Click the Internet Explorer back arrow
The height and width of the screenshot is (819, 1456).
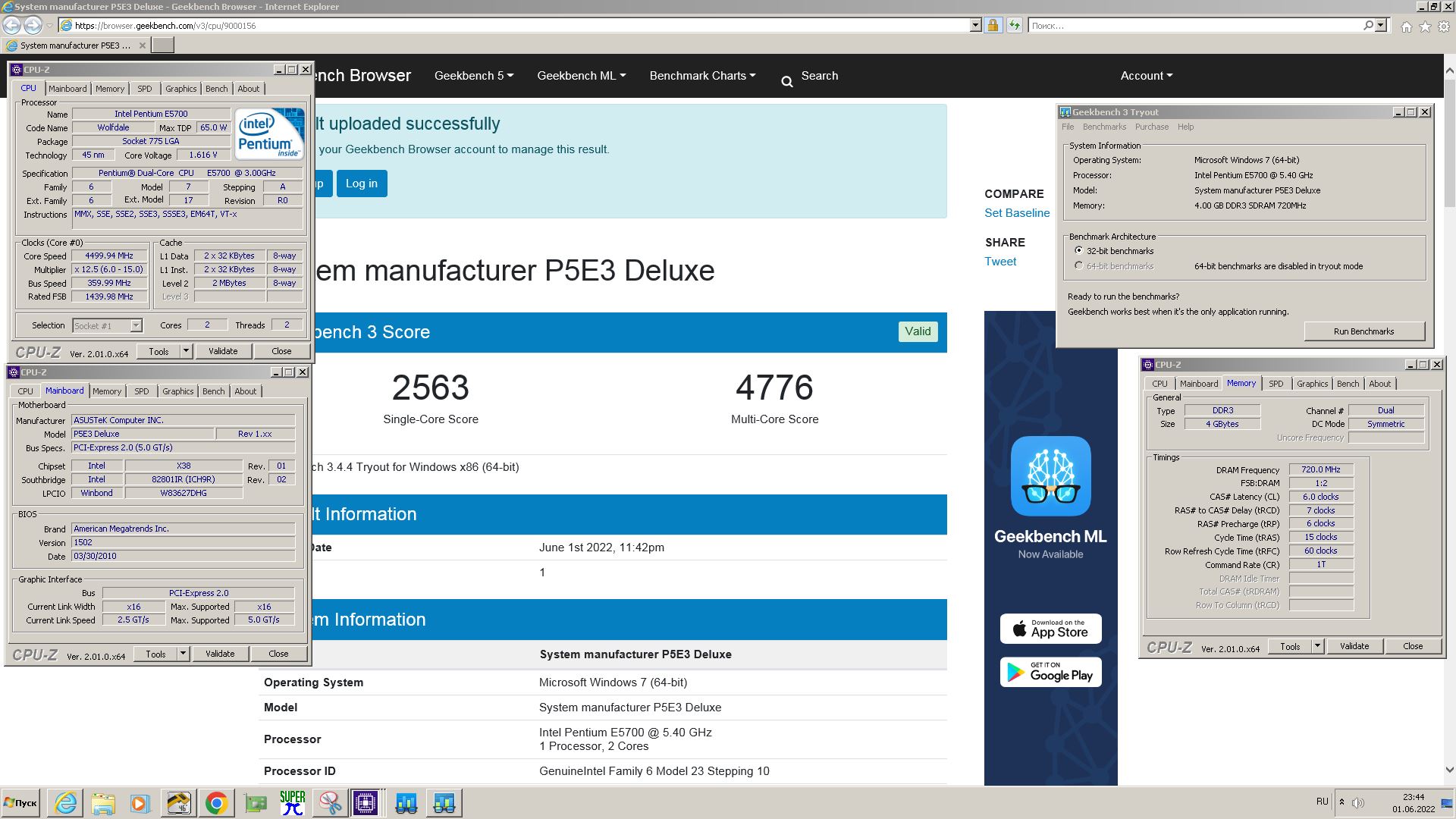coord(12,25)
